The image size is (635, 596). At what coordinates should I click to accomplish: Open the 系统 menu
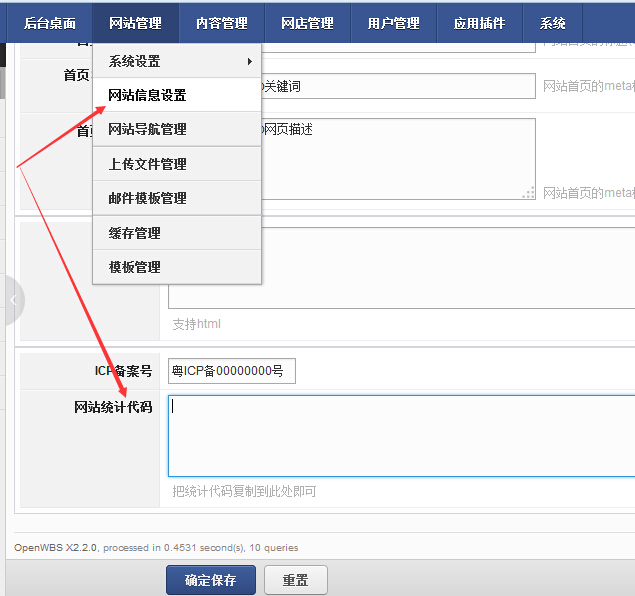click(552, 23)
